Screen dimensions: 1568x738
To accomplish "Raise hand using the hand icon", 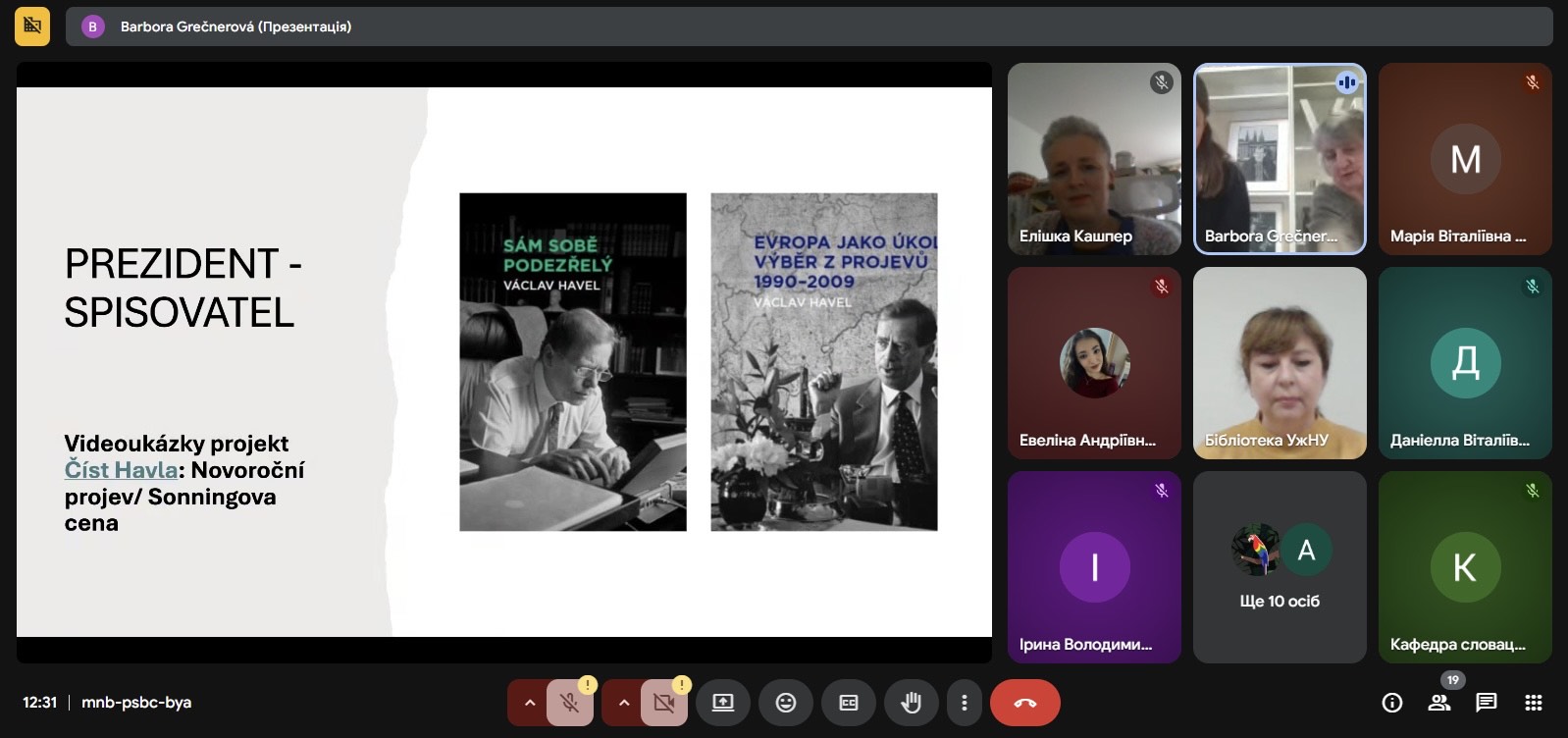I will point(911,703).
